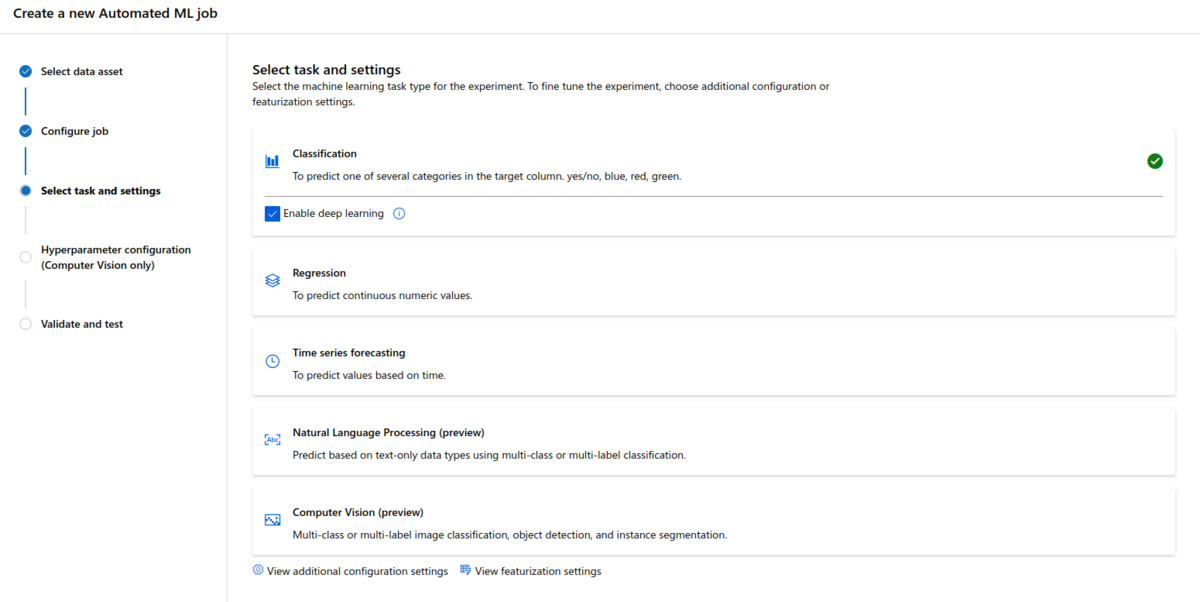Click the Time series forecasting clock icon
1200x602 pixels.
pos(272,361)
